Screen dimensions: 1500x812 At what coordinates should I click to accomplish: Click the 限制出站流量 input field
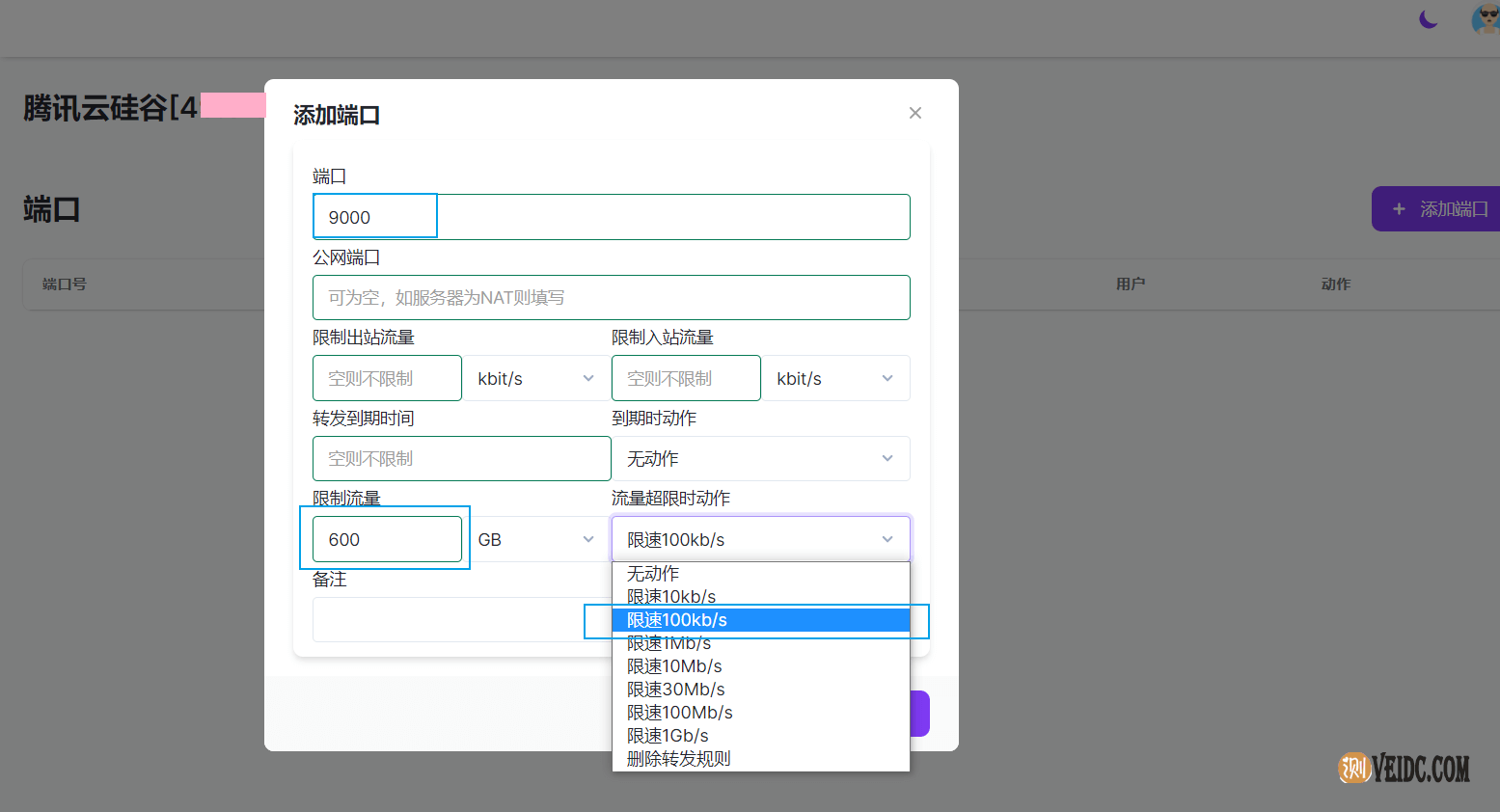[x=387, y=378]
